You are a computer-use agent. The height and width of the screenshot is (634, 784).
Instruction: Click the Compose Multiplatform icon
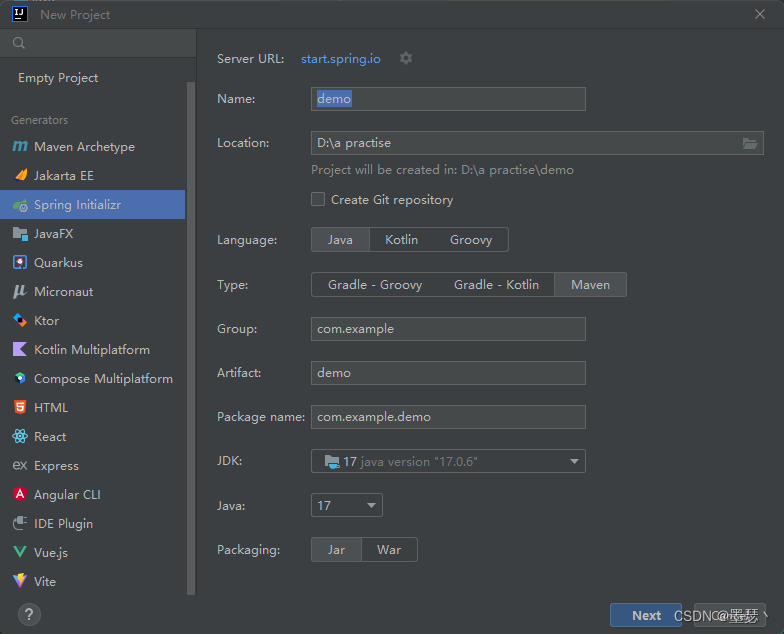pos(20,378)
